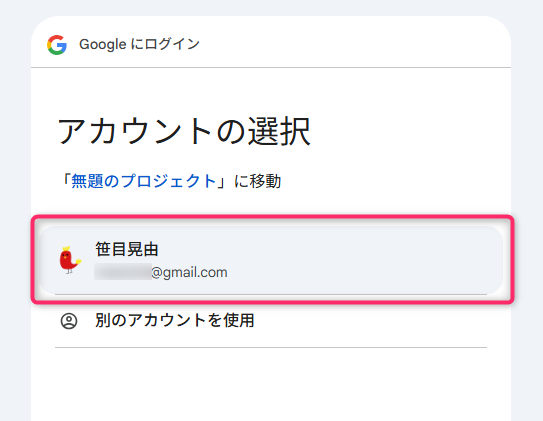The height and width of the screenshot is (421, 543).
Task: Click empty space right of the account row
Action: click(x=364, y=260)
